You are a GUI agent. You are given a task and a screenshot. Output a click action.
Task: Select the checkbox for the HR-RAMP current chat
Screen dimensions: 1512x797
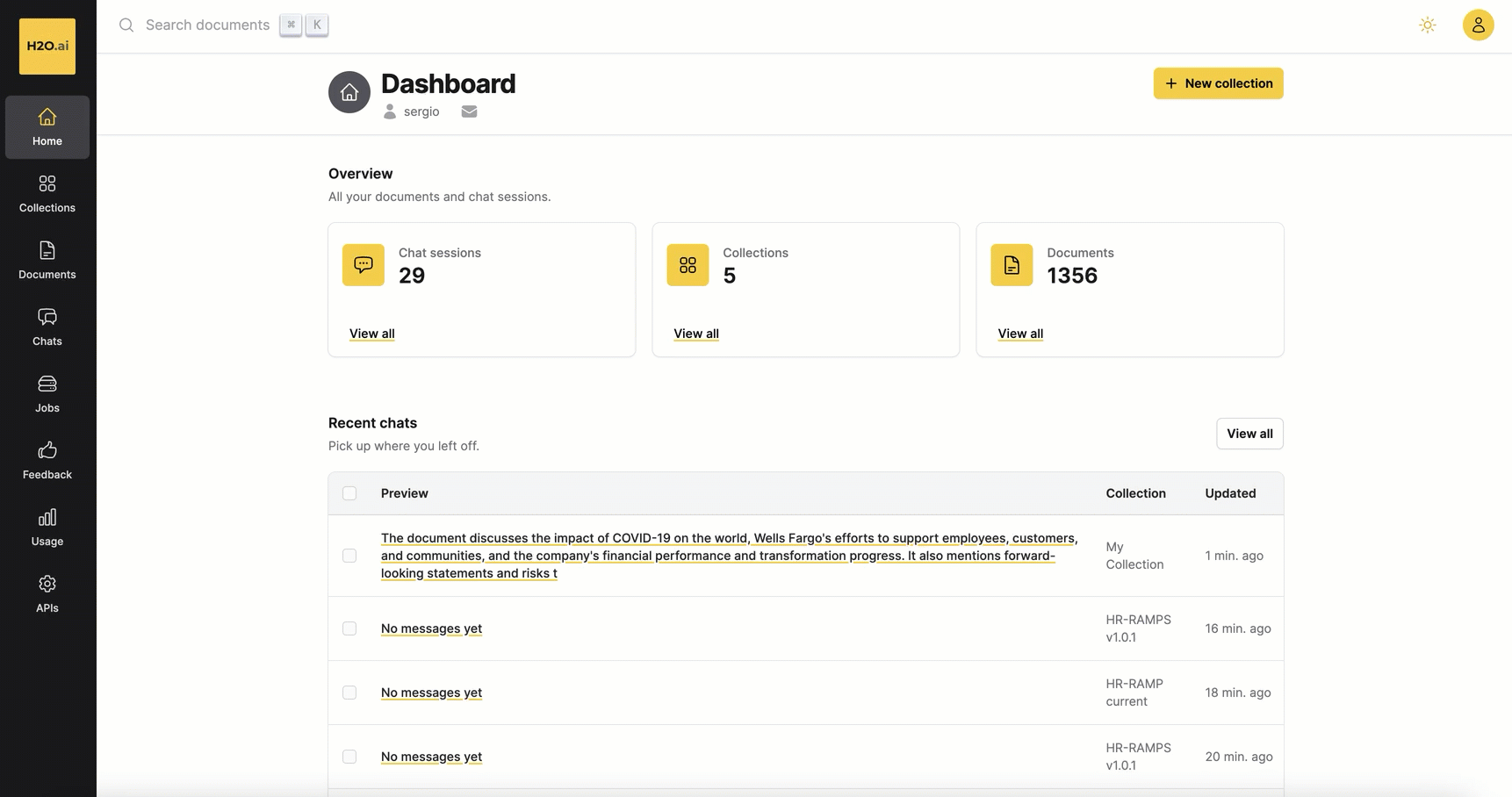pyautogui.click(x=349, y=693)
